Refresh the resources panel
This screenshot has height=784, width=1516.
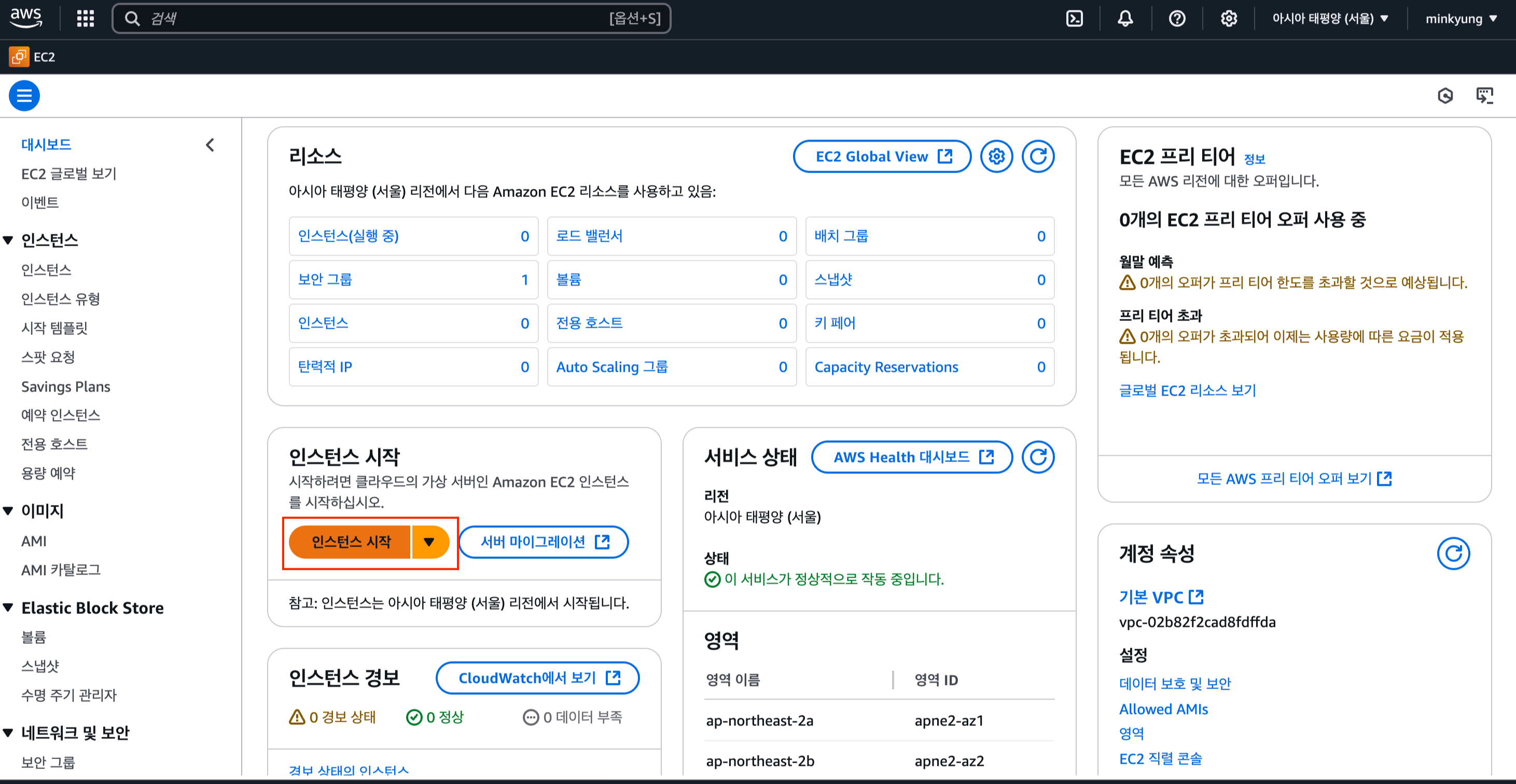click(1037, 157)
